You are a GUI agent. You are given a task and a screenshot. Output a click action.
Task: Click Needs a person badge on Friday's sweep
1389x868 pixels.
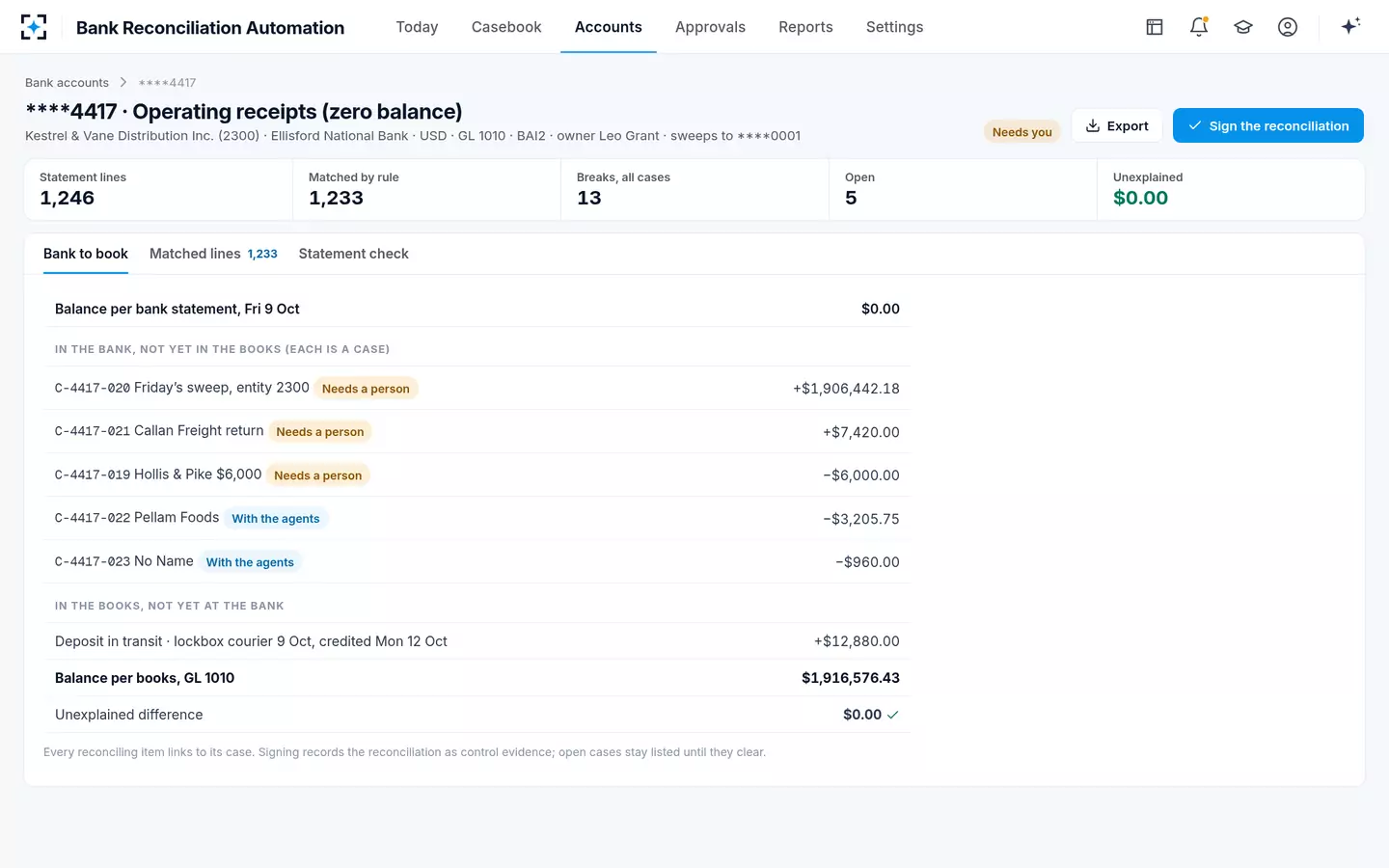(x=366, y=389)
